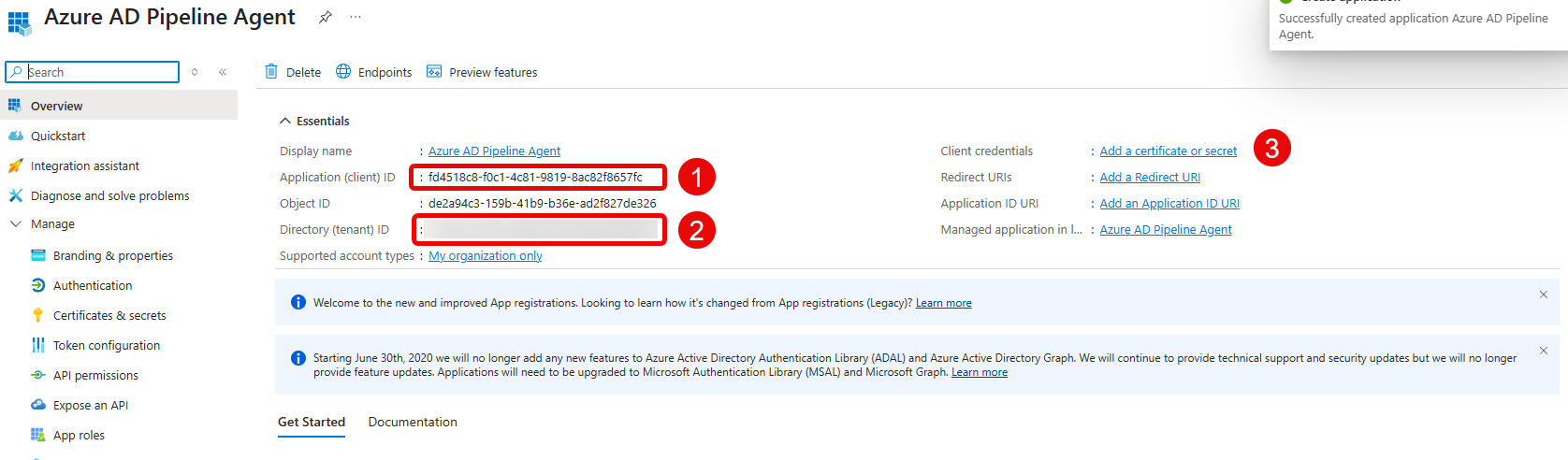The width and height of the screenshot is (1568, 460).
Task: Open the My organization only link
Action: (485, 255)
